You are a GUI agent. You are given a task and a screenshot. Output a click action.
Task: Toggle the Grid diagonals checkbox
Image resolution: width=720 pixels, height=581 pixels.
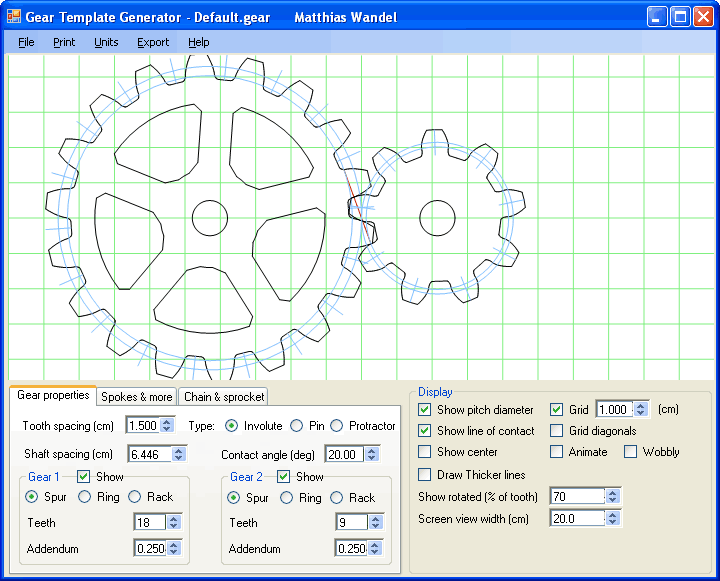coord(557,431)
